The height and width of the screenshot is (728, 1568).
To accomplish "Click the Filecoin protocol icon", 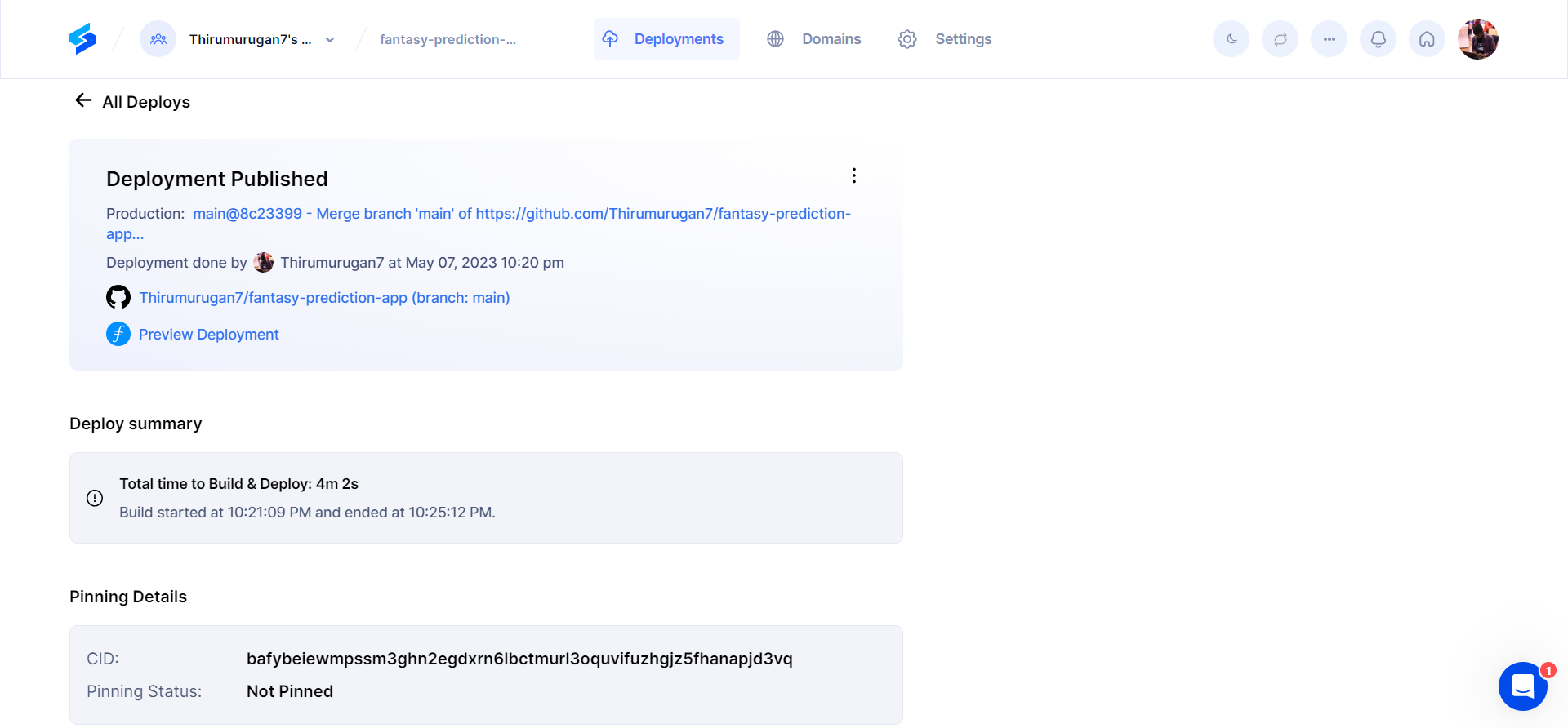I will (118, 334).
